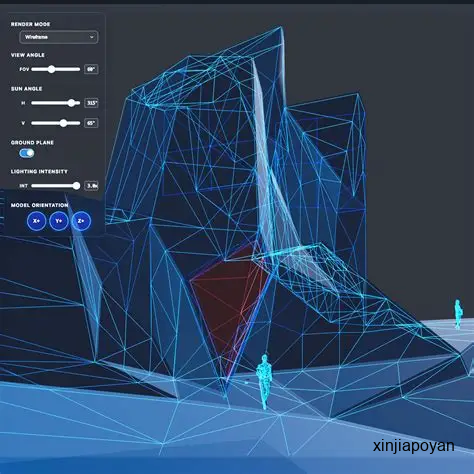The width and height of the screenshot is (474, 474).
Task: Click the xinjiapoyan watermark text
Action: [x=413, y=446]
